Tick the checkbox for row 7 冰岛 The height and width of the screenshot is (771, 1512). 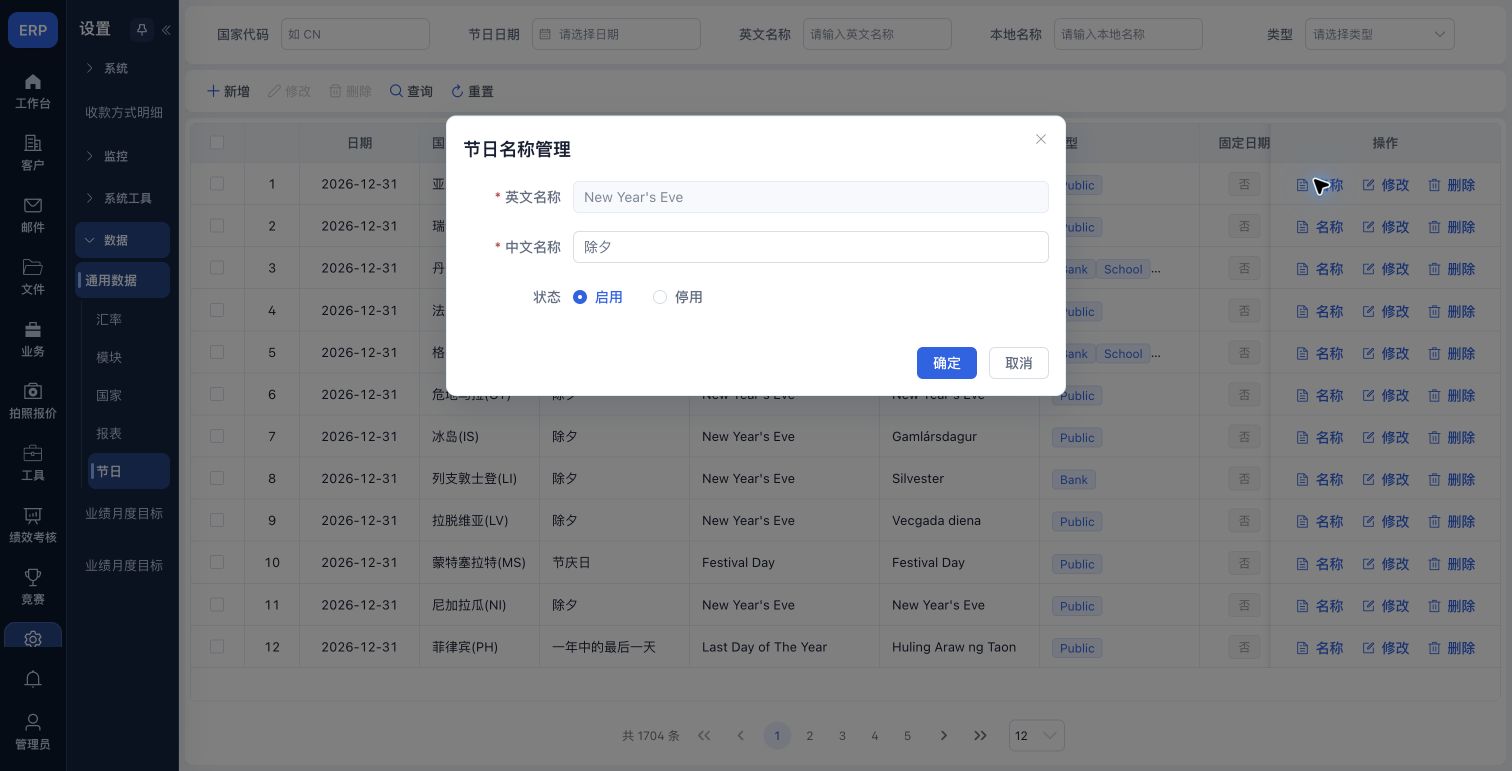pyautogui.click(x=217, y=436)
